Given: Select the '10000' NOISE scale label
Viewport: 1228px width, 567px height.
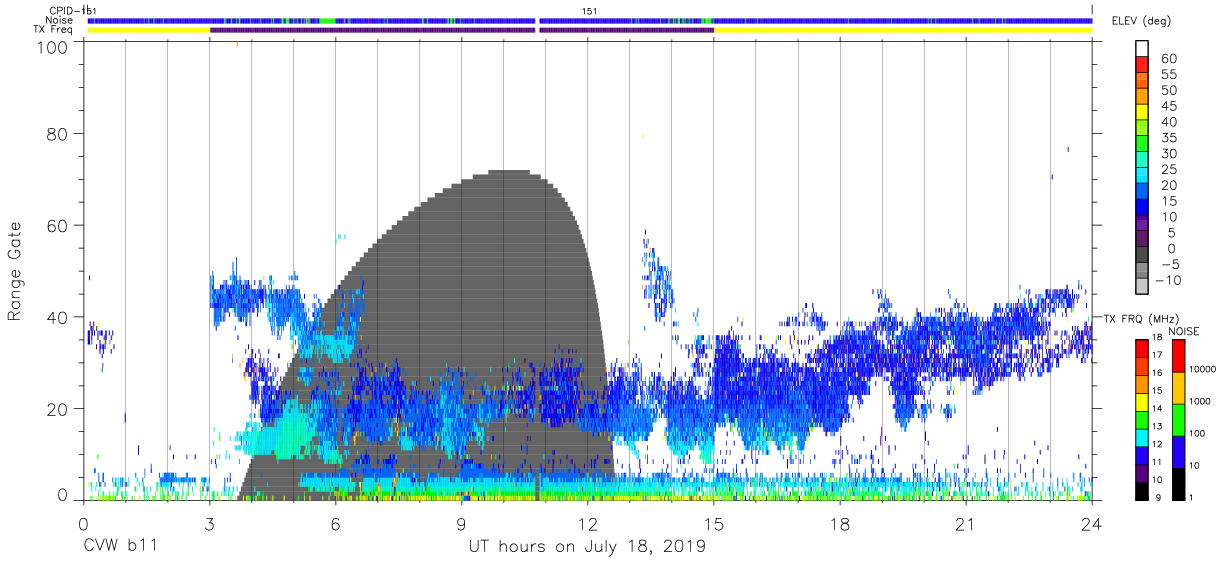Looking at the screenshot, I should [1205, 370].
